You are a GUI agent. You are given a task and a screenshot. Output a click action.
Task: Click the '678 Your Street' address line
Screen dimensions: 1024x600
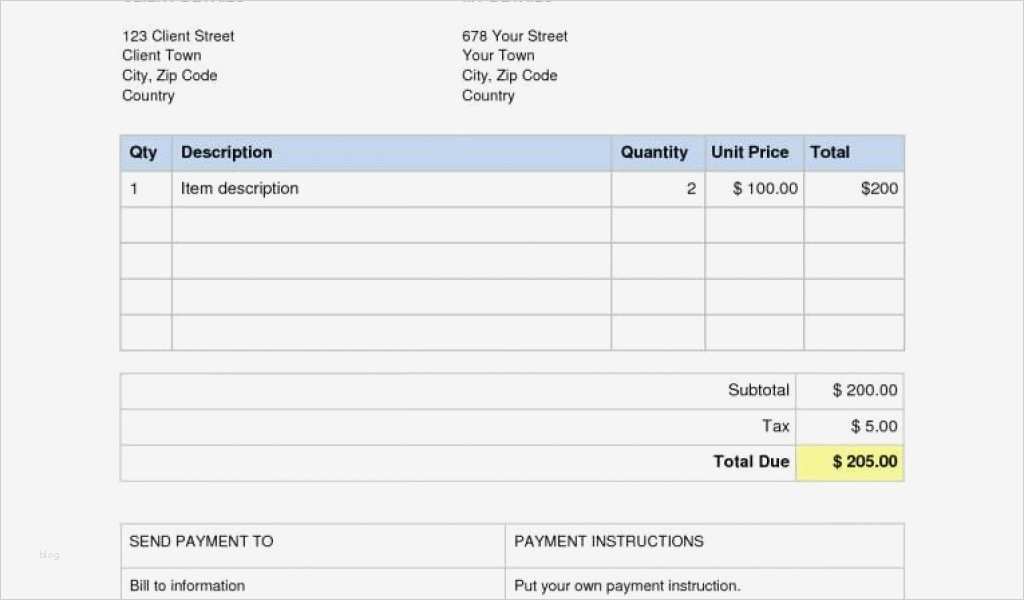click(x=514, y=36)
